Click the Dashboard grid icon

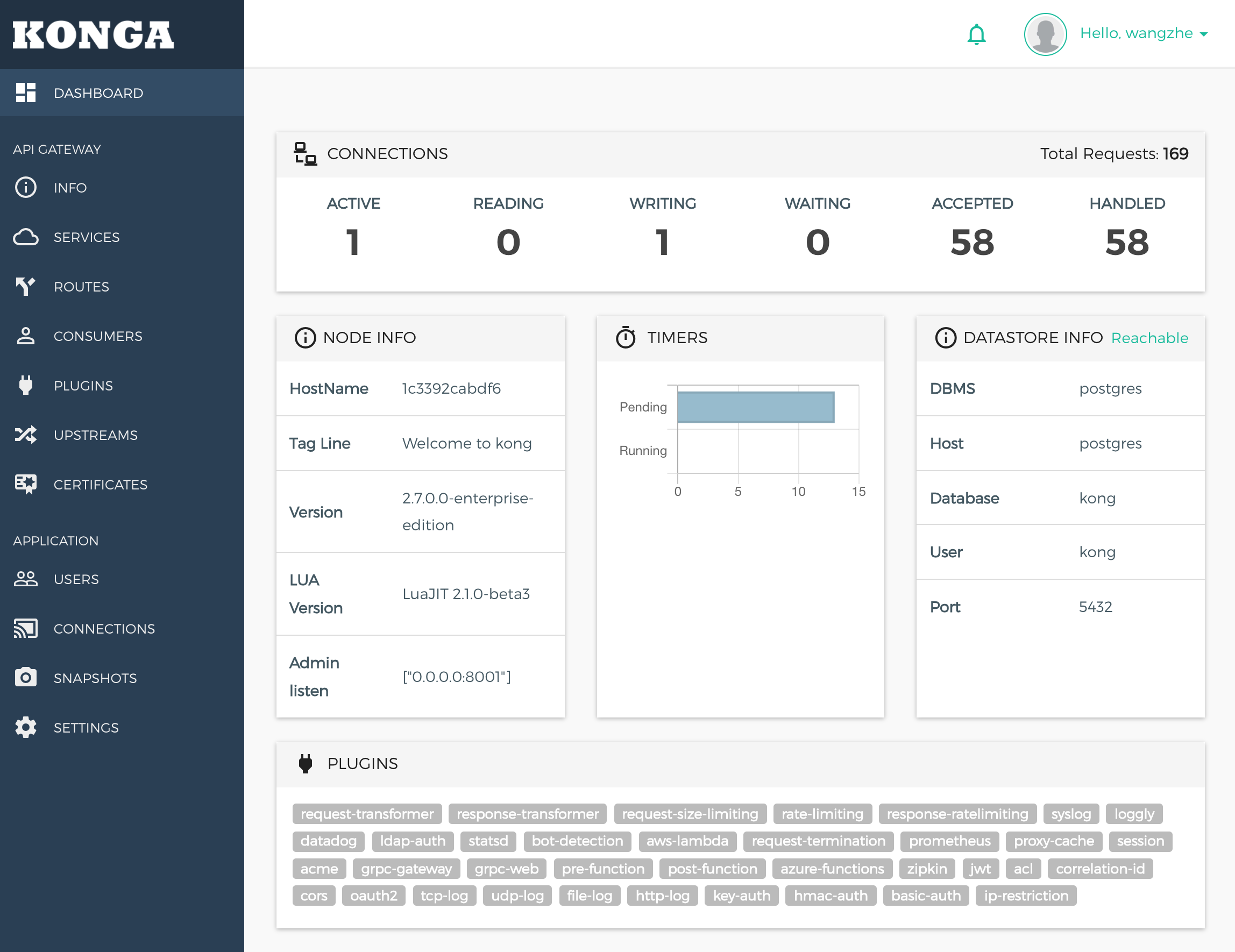pos(25,93)
